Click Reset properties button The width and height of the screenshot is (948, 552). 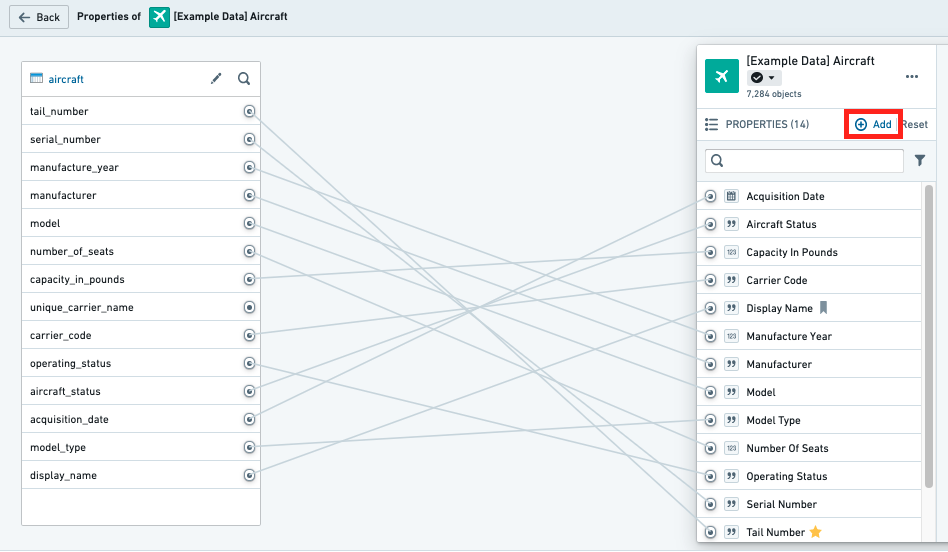point(914,125)
